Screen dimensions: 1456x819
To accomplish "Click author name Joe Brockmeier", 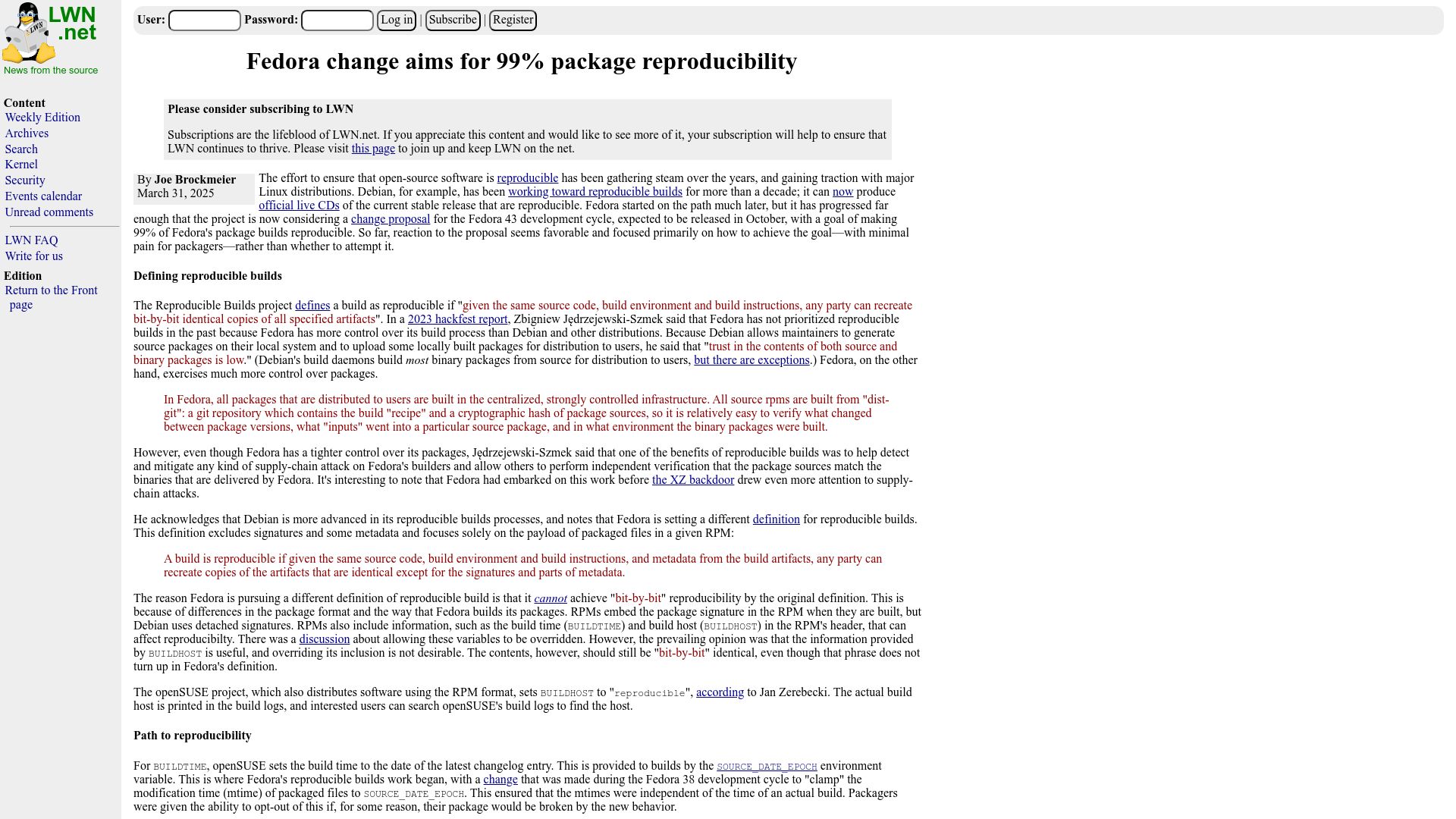I will [x=195, y=180].
